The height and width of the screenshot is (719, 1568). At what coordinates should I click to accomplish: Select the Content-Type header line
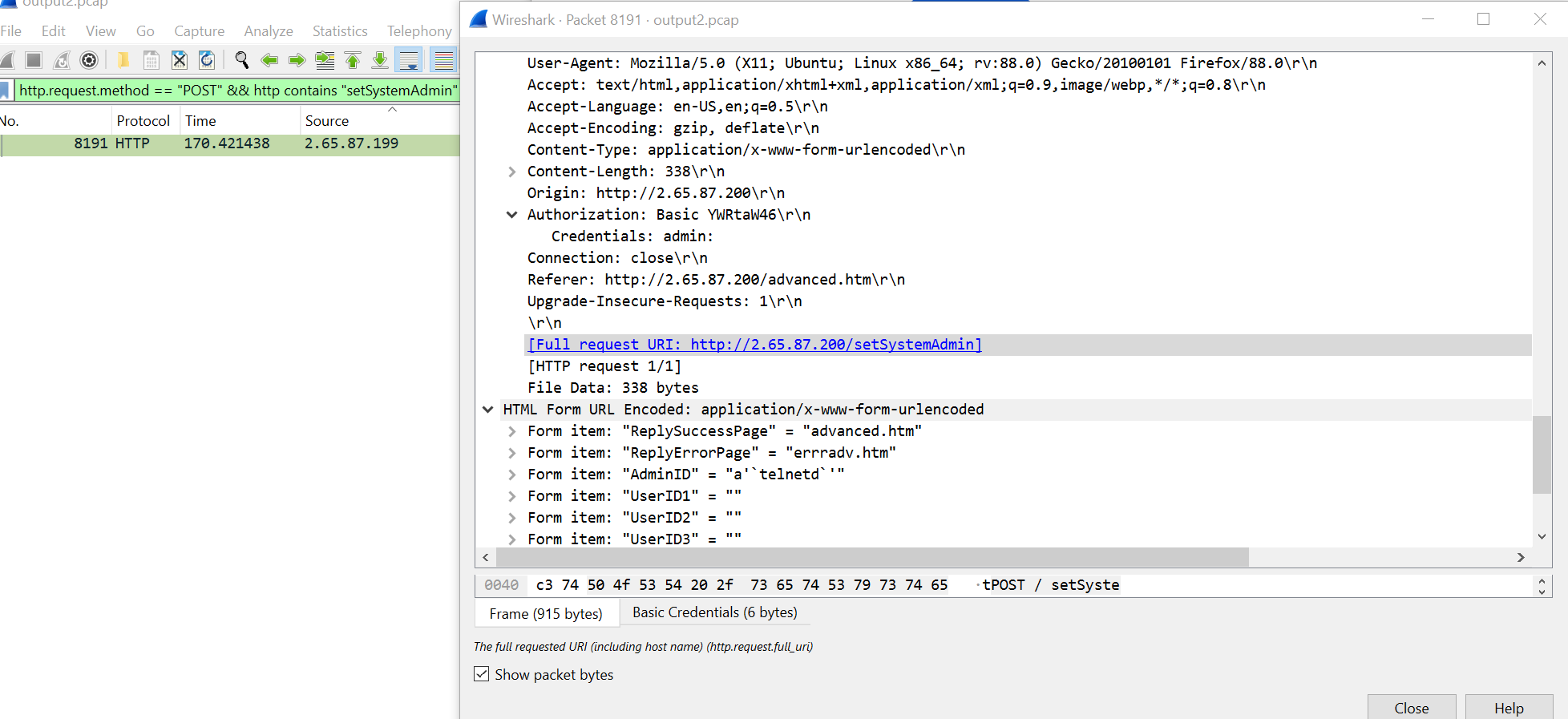[x=746, y=150]
